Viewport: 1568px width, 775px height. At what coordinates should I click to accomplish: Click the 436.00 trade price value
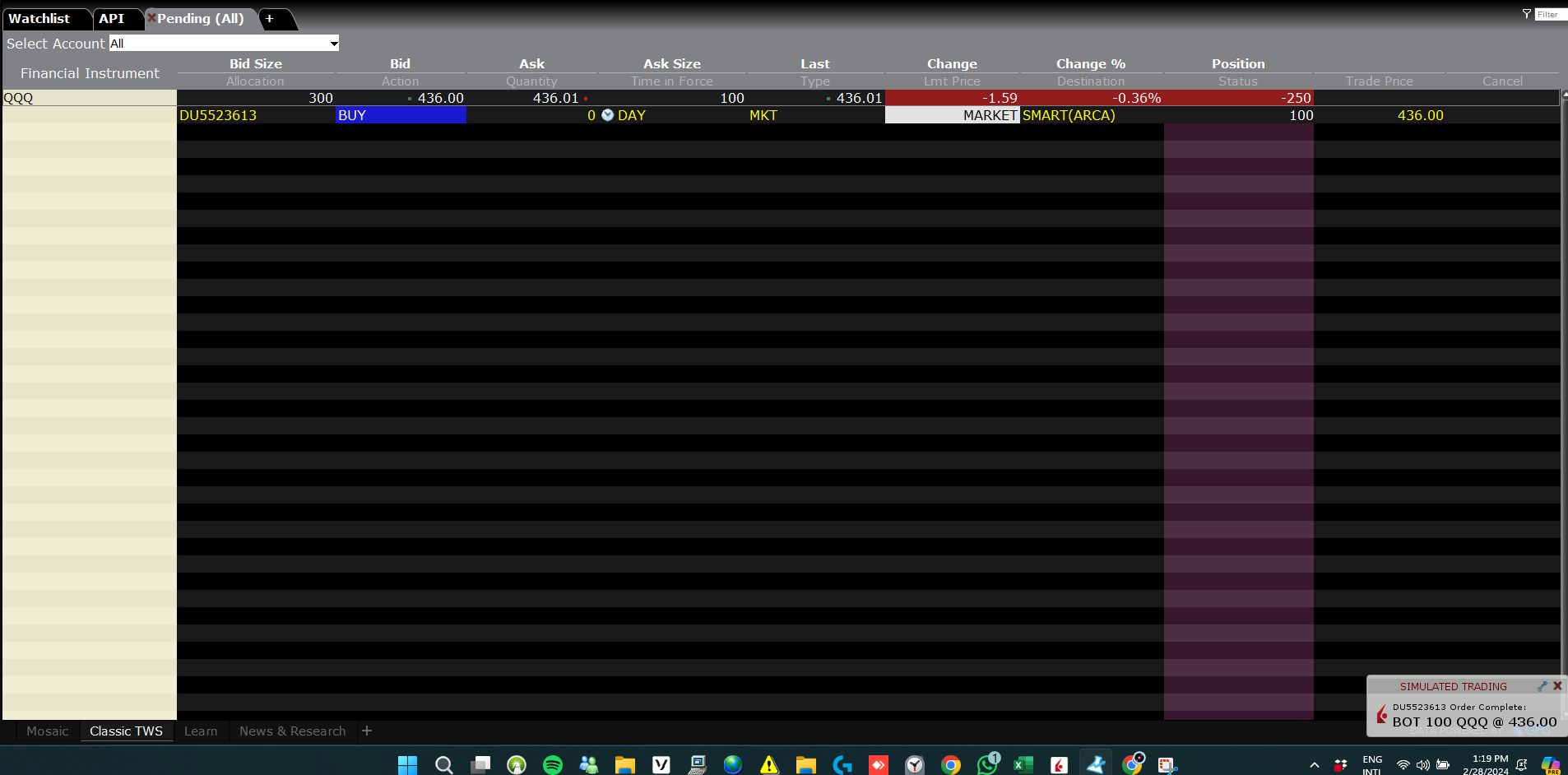[1420, 115]
